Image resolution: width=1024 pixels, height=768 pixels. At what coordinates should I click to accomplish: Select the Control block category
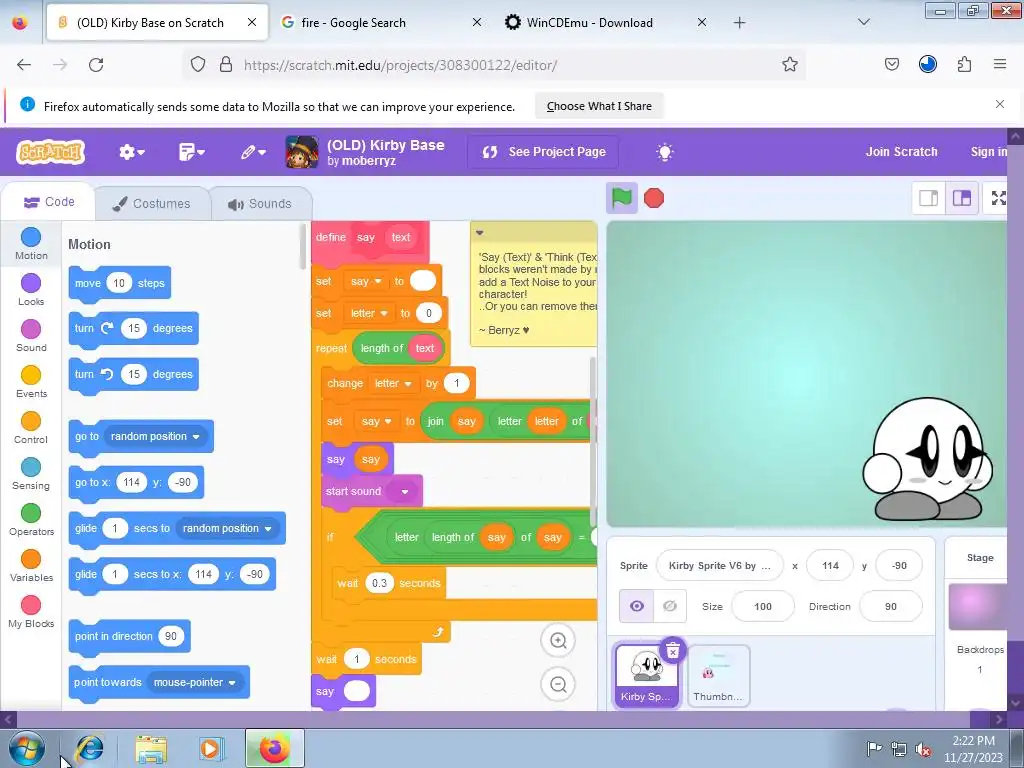coord(31,428)
